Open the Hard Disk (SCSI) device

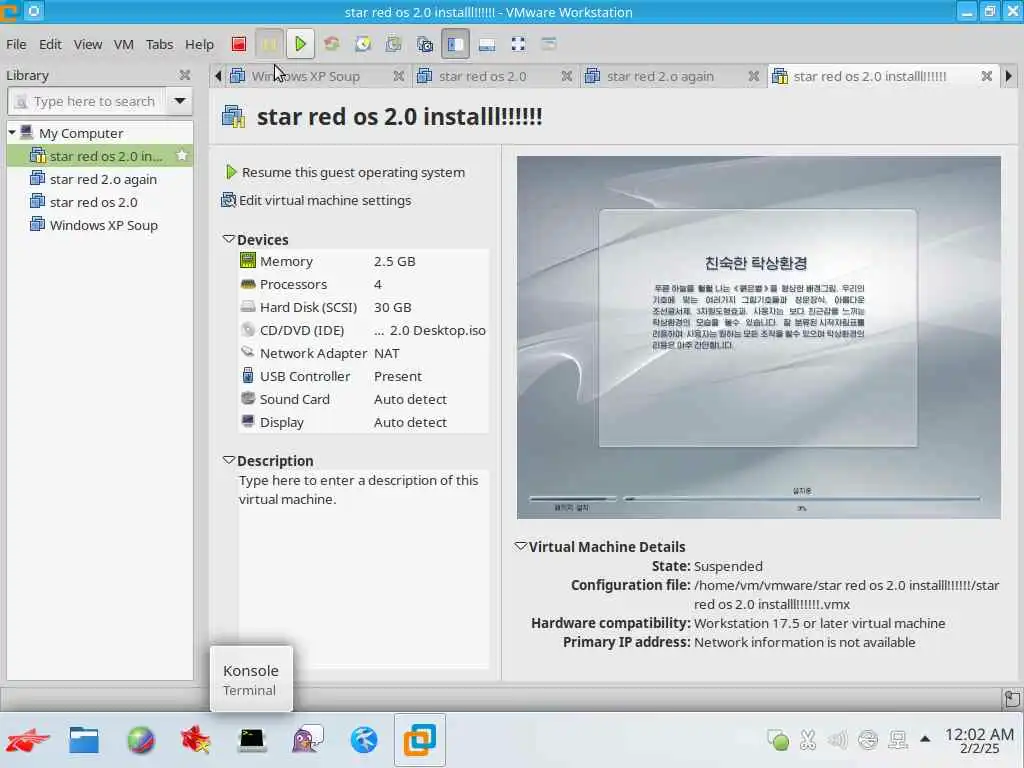coord(363,307)
